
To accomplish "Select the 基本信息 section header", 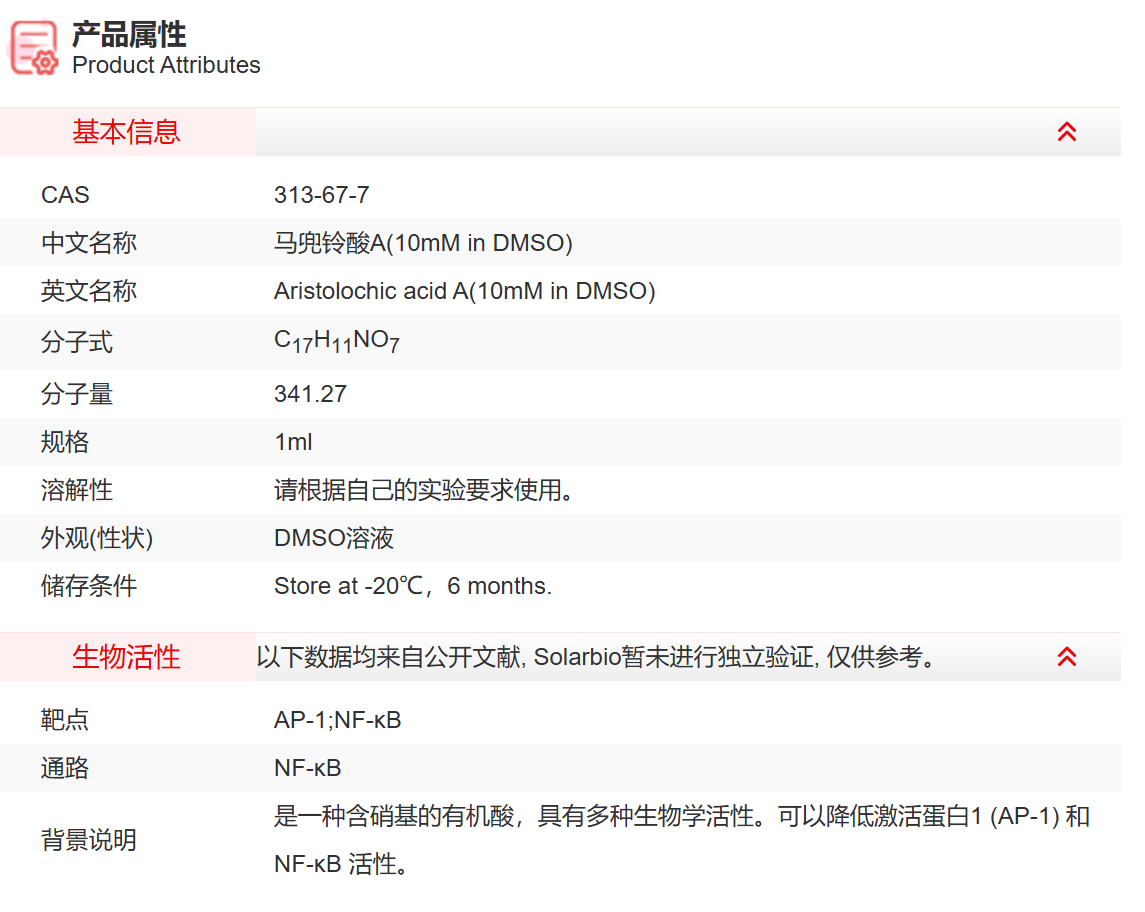I will (x=126, y=132).
